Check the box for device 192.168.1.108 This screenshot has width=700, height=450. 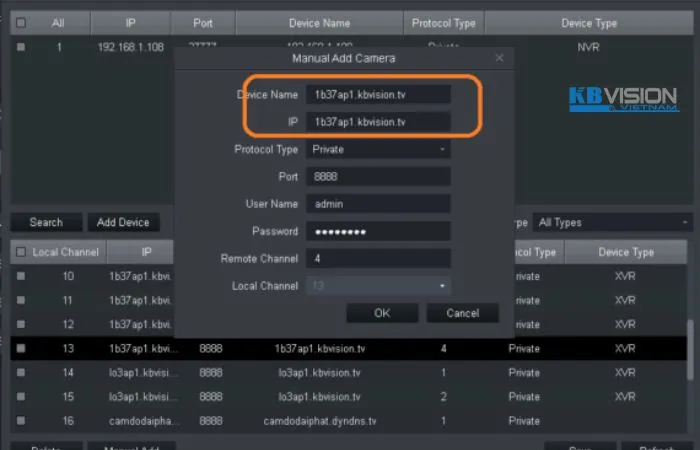click(21, 46)
